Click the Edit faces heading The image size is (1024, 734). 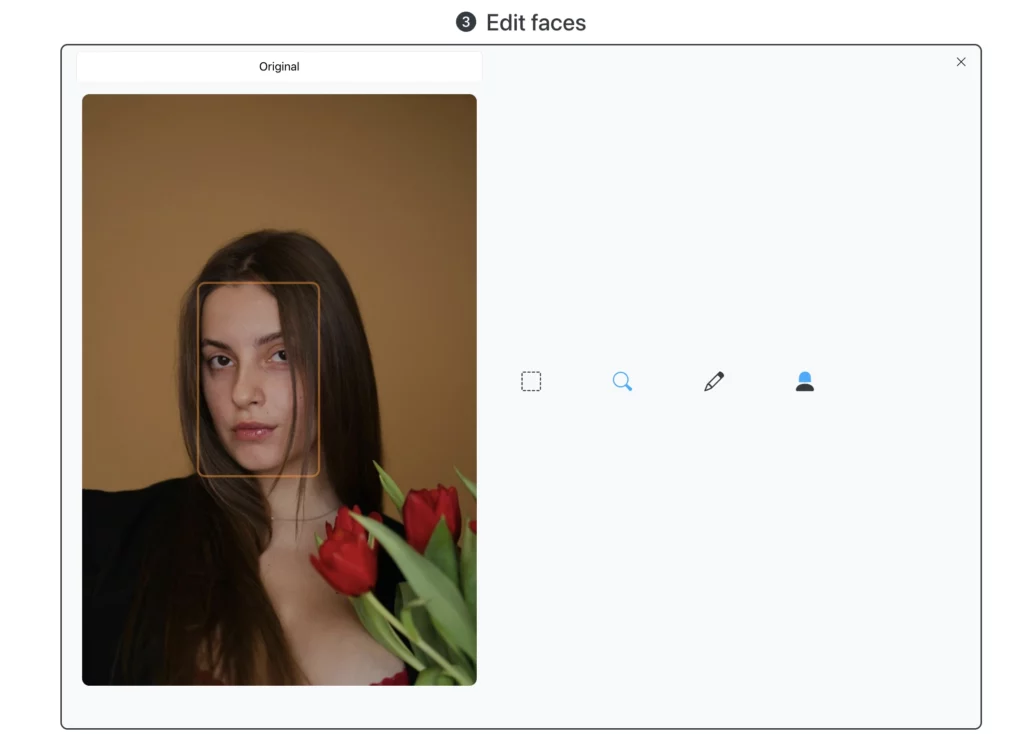tap(536, 22)
